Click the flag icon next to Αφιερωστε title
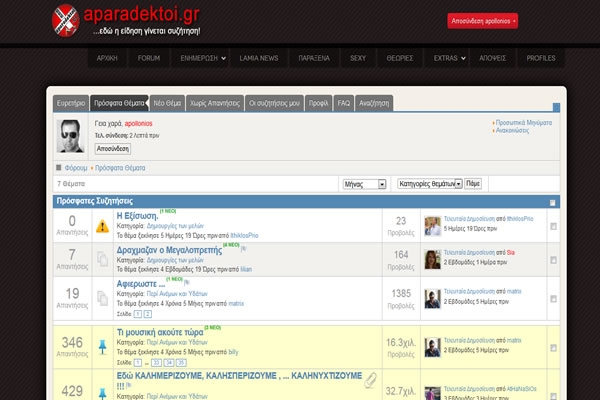Image resolution: width=600 pixels, height=400 pixels. pyautogui.click(x=187, y=282)
